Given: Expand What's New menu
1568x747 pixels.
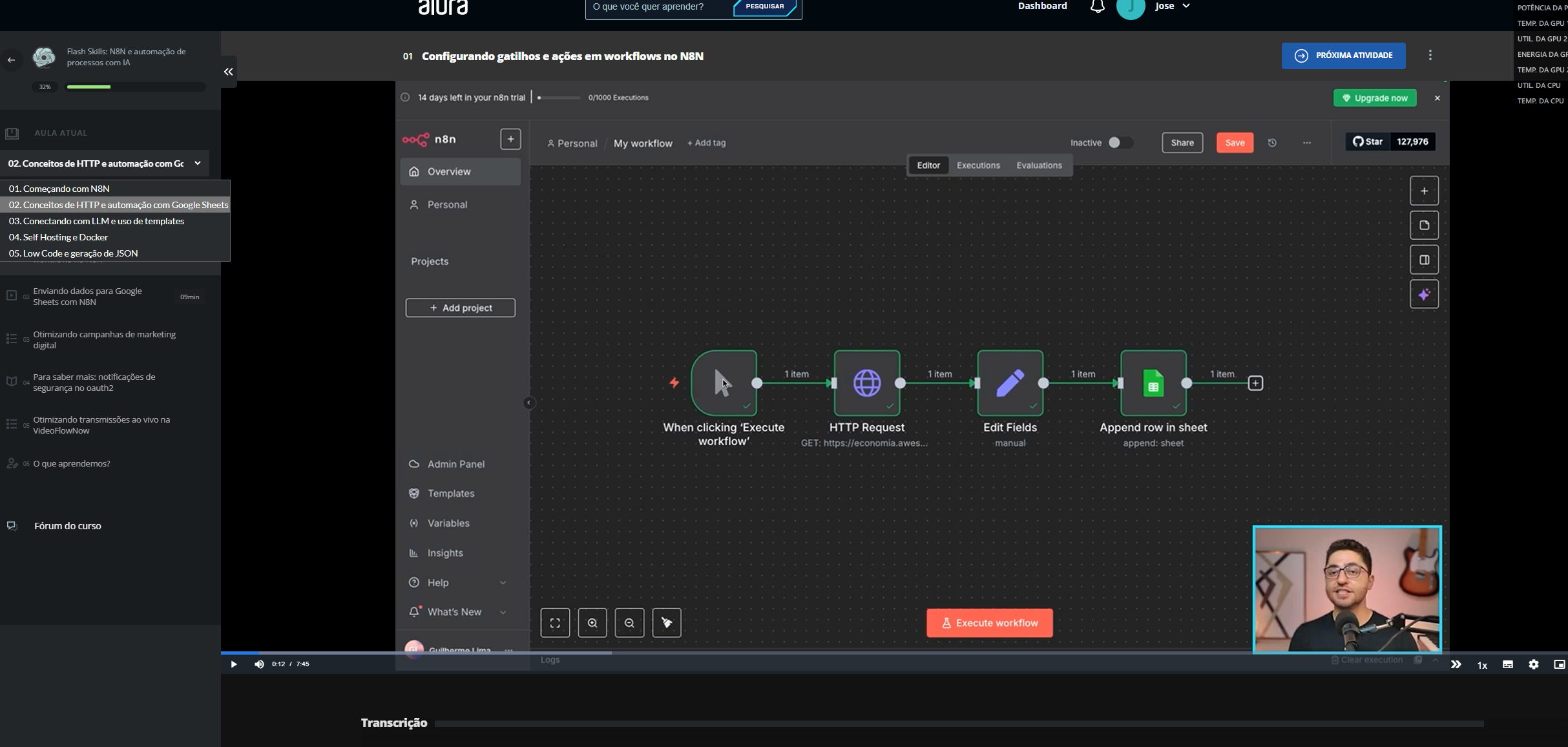Looking at the screenshot, I should click(460, 612).
